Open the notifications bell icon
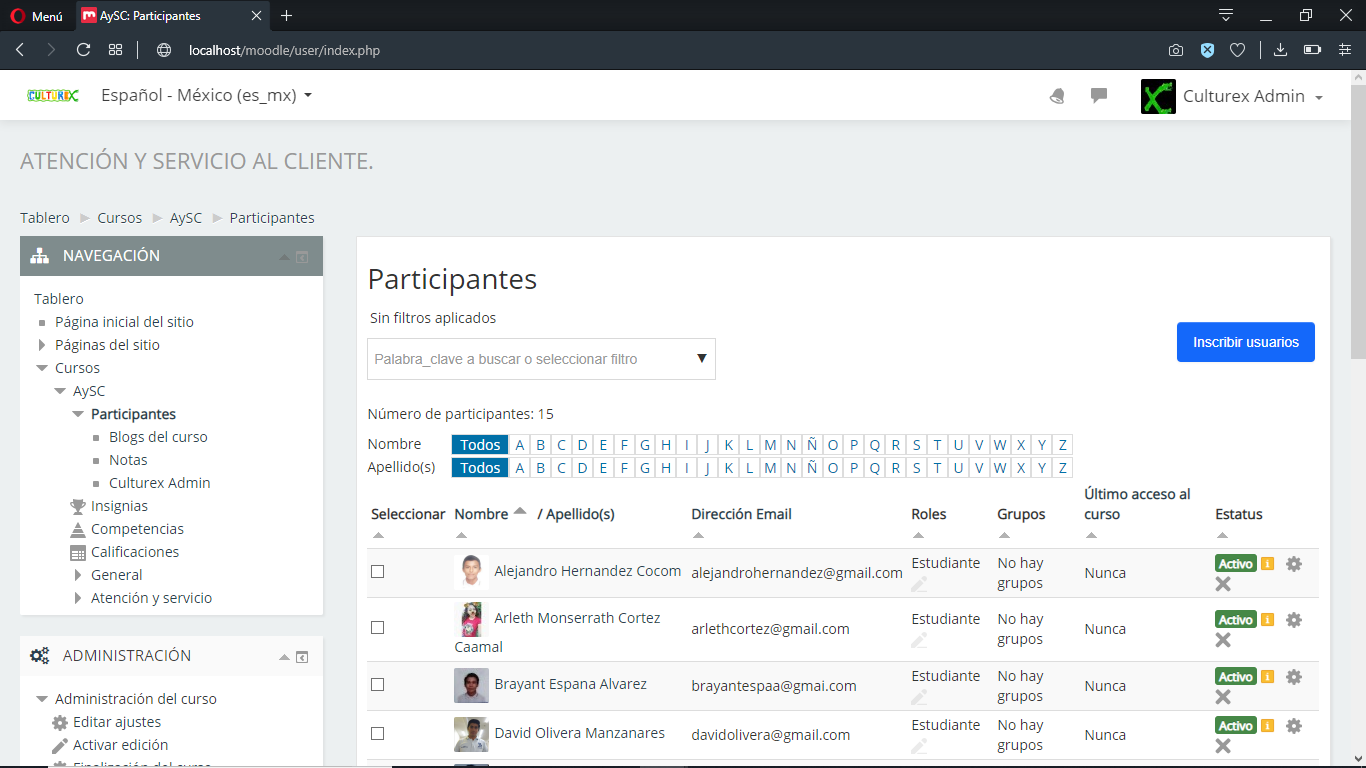This screenshot has height=768, width=1366. pos(1057,96)
